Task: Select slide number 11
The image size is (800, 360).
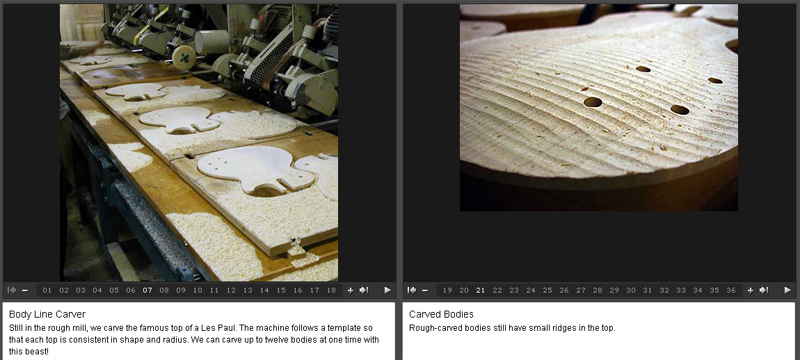Action: (214, 290)
